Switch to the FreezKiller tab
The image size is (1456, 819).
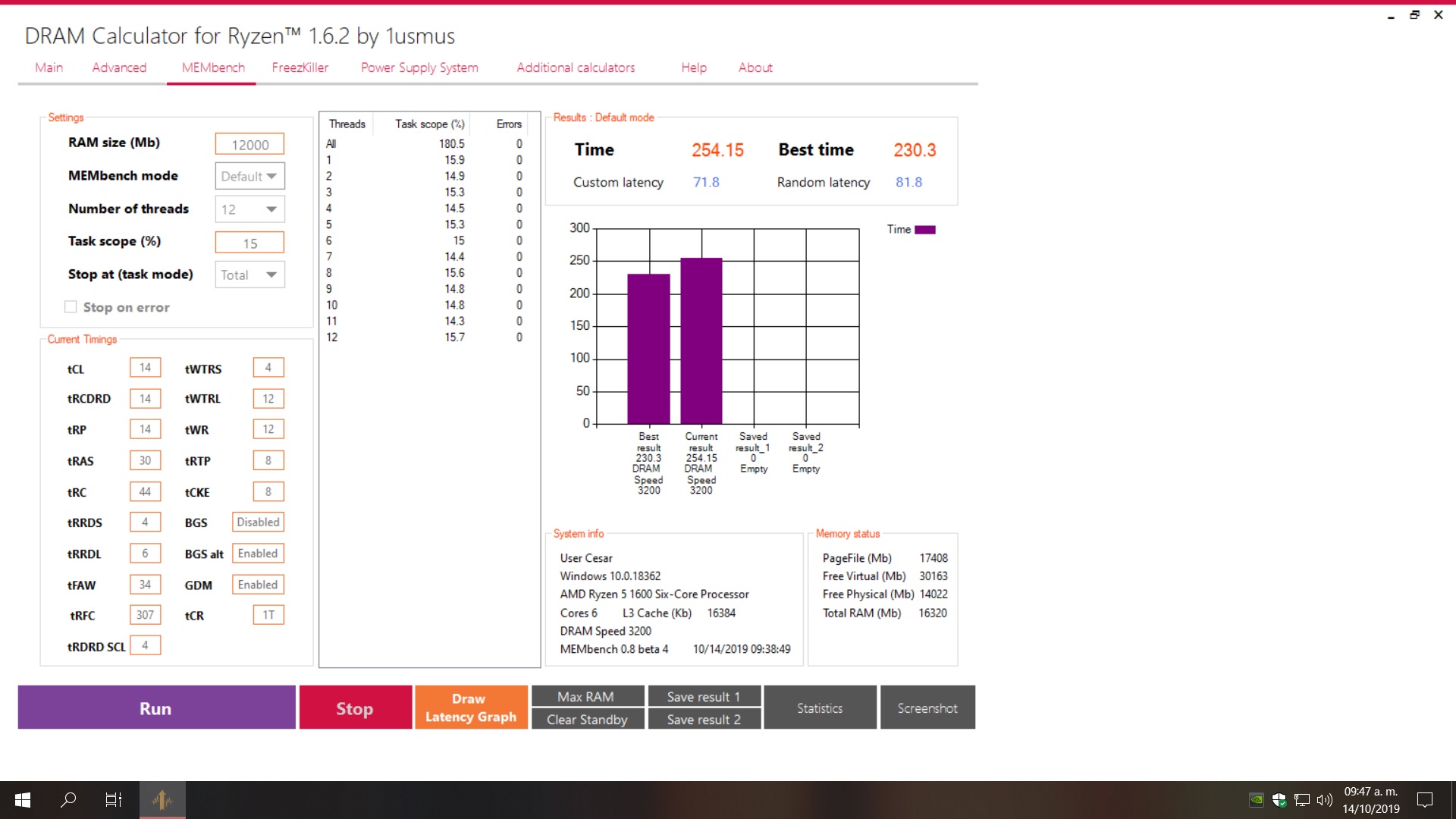300,67
